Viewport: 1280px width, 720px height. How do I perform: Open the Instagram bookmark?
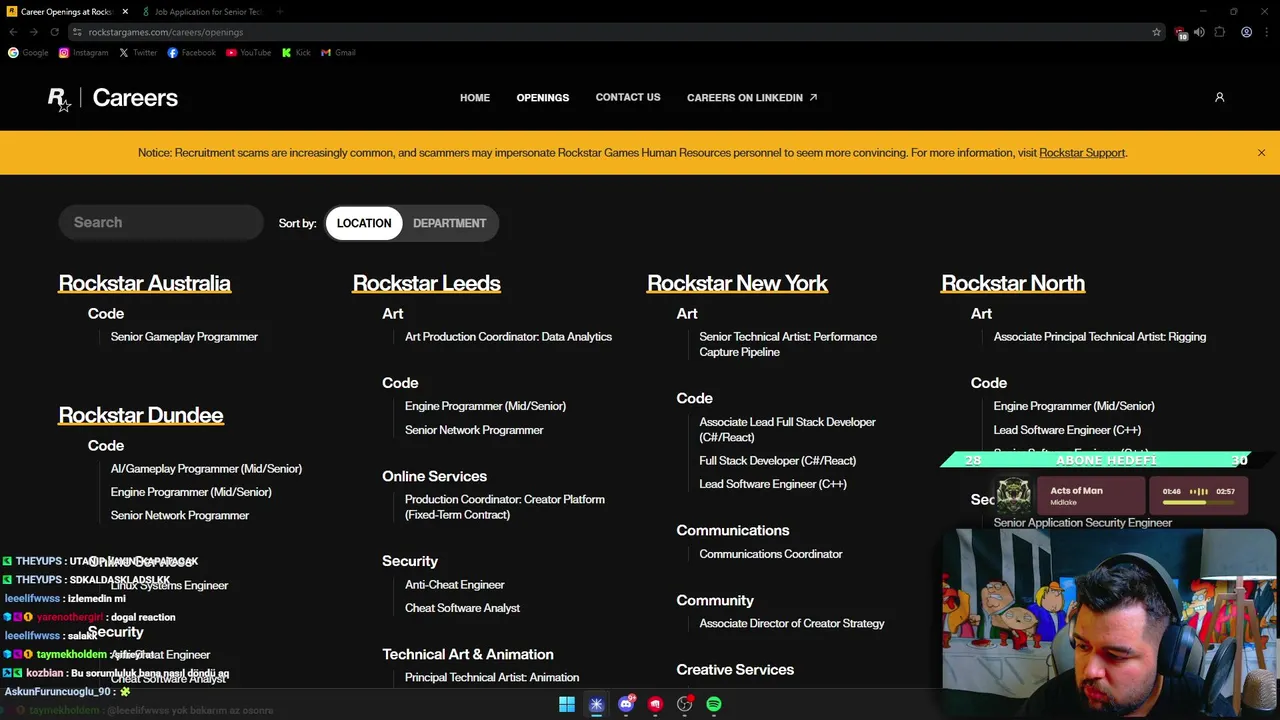[x=83, y=53]
